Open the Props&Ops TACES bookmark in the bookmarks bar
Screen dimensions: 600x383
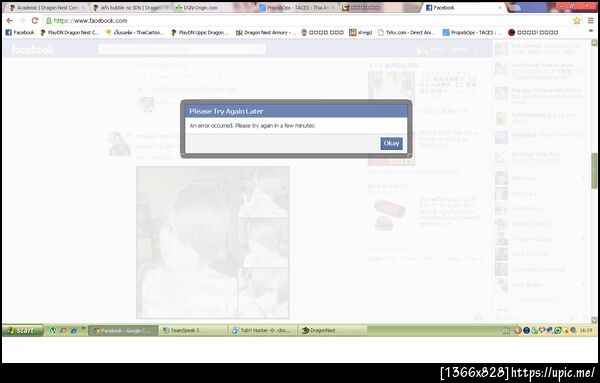pos(472,33)
